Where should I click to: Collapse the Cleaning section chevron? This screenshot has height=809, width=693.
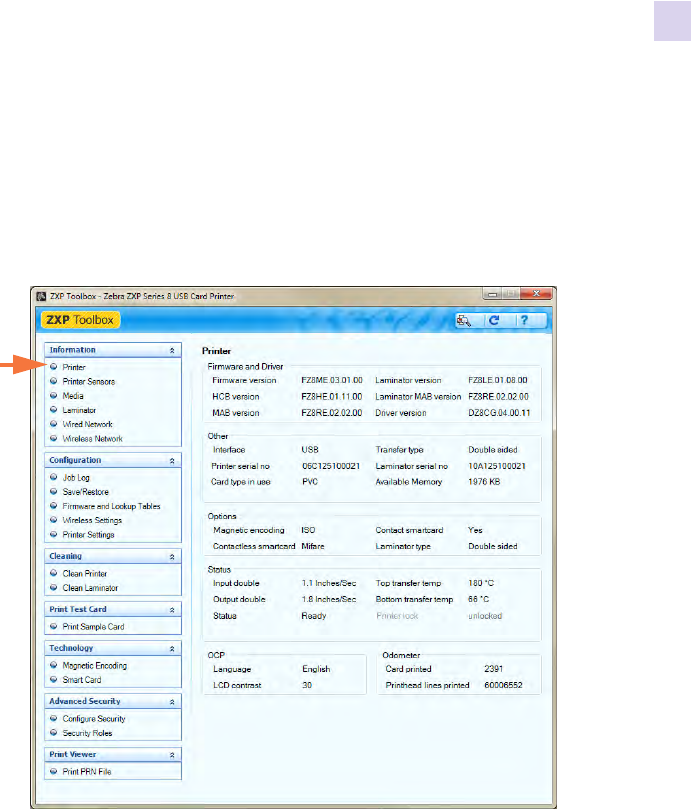(x=172, y=557)
